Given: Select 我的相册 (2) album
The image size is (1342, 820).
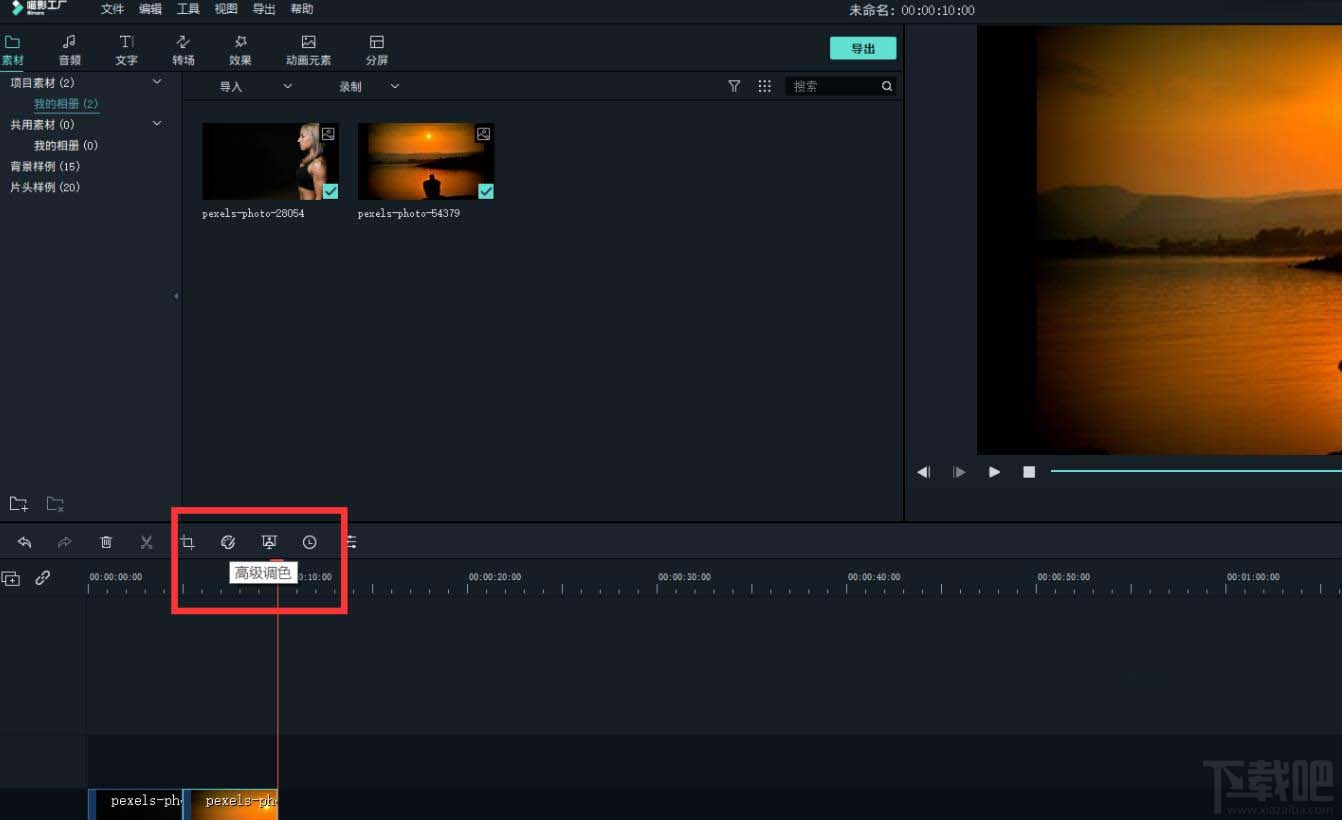Looking at the screenshot, I should pos(66,104).
